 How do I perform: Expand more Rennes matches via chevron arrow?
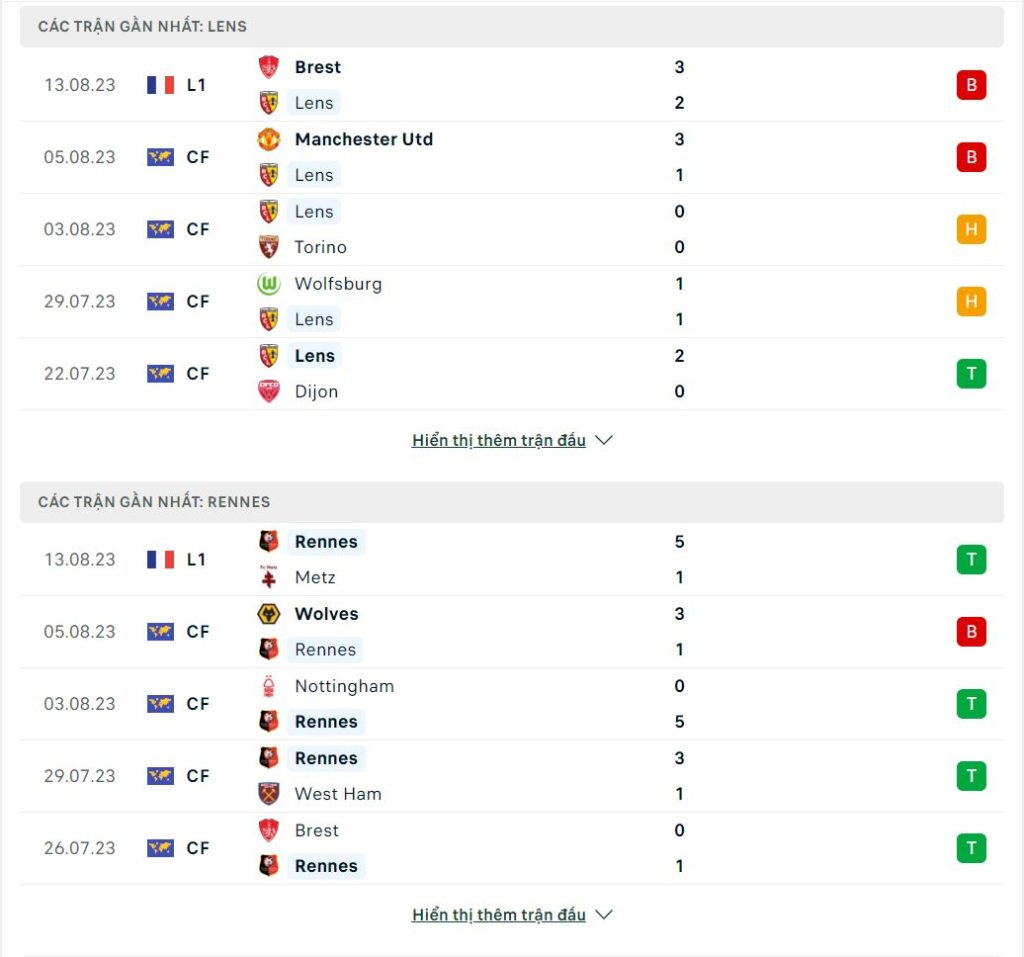604,915
